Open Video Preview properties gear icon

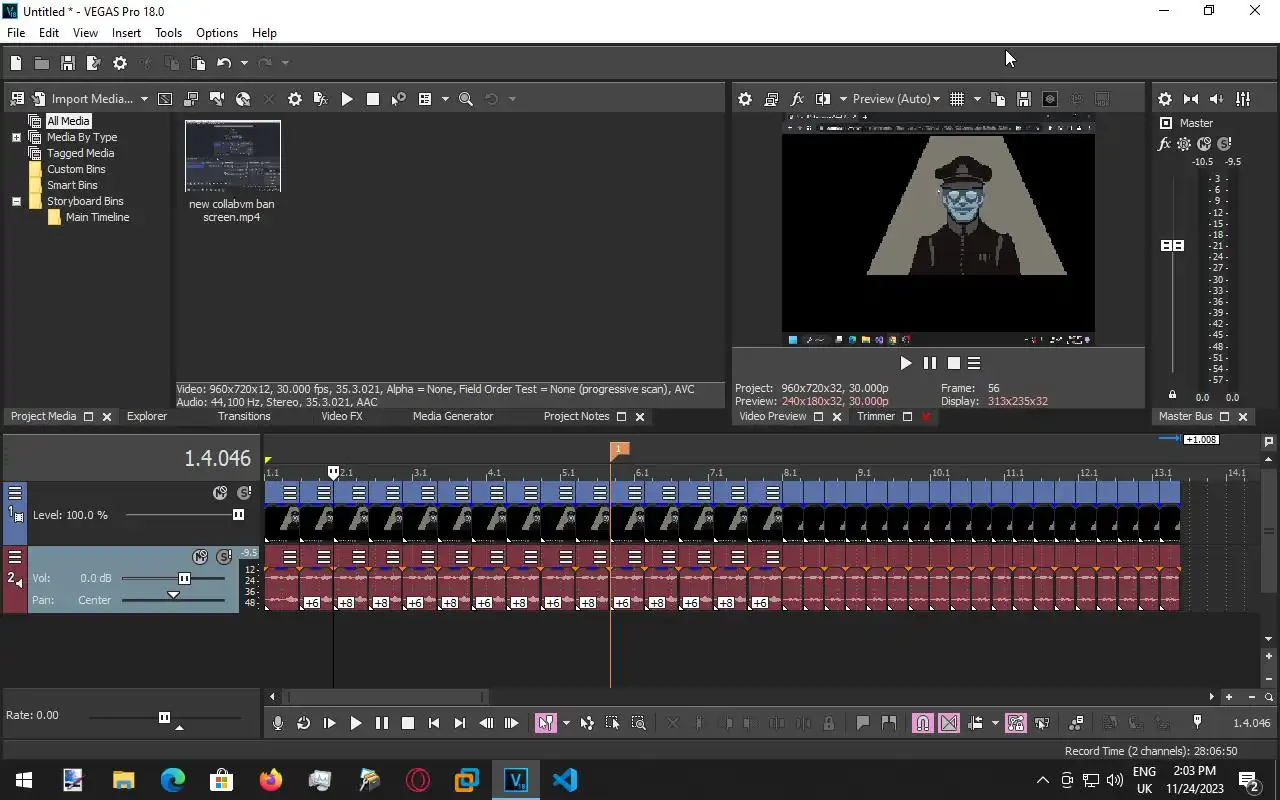[745, 99]
